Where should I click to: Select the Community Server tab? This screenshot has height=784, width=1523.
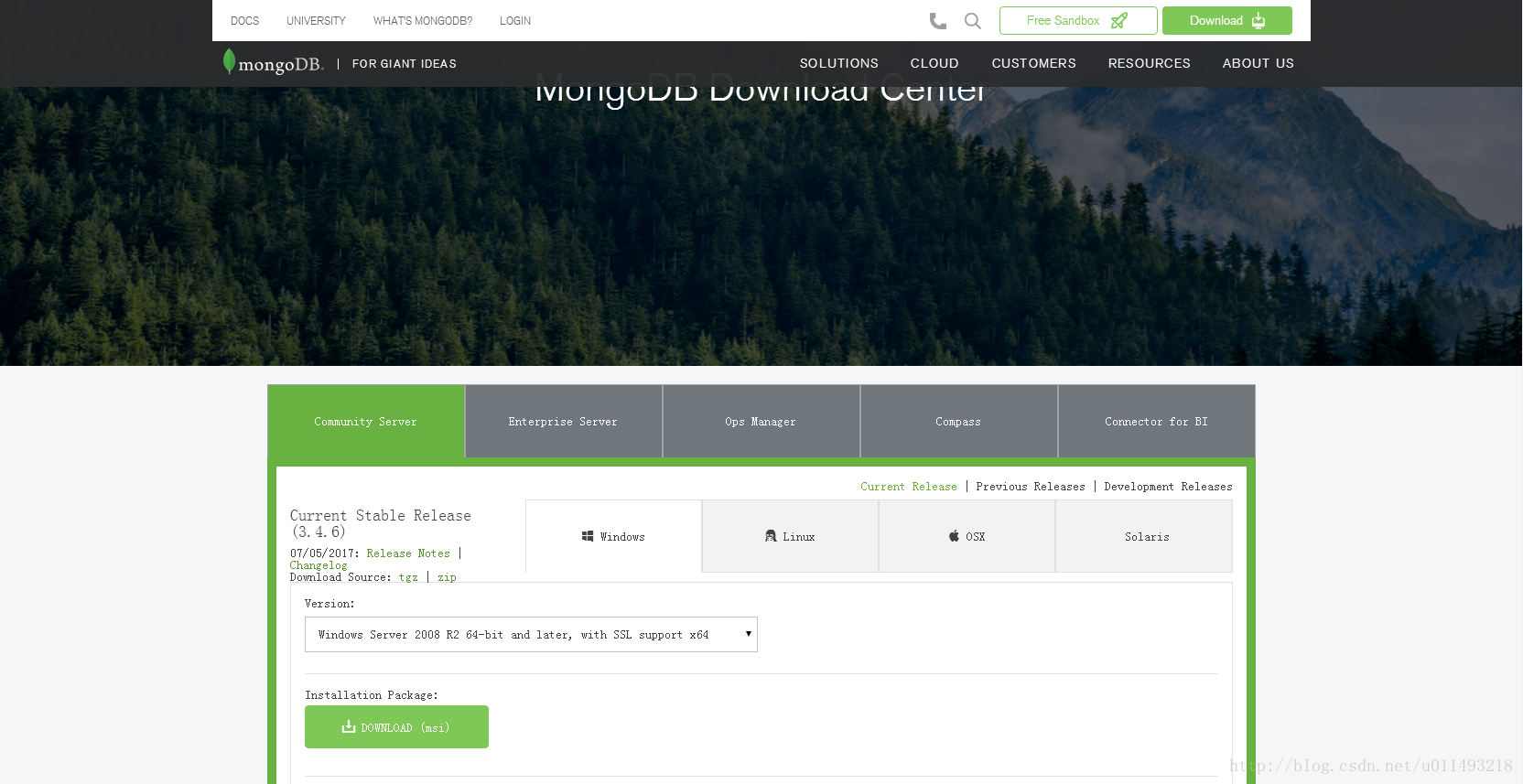[x=366, y=422]
